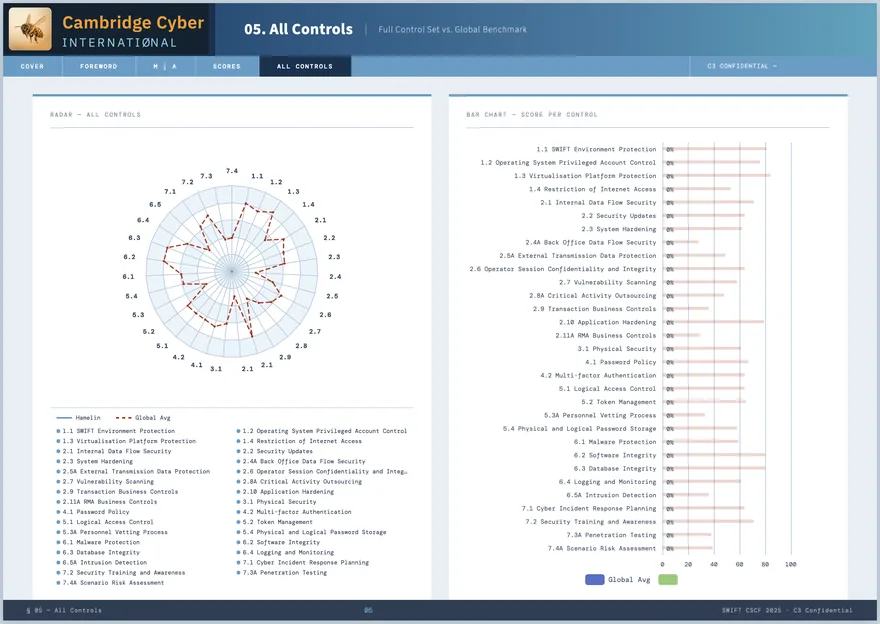Select the All Controls tab
The height and width of the screenshot is (624, 880).
(305, 66)
